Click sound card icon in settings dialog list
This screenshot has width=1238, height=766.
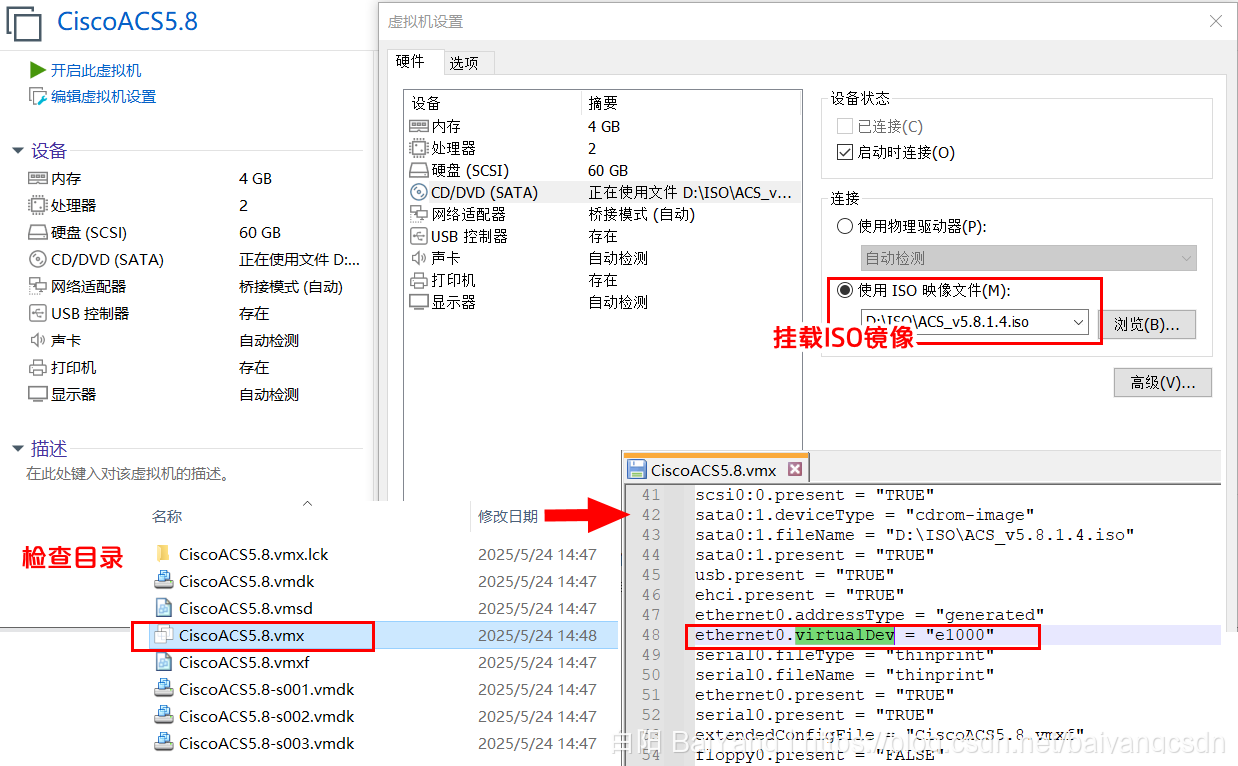pyautogui.click(x=419, y=258)
